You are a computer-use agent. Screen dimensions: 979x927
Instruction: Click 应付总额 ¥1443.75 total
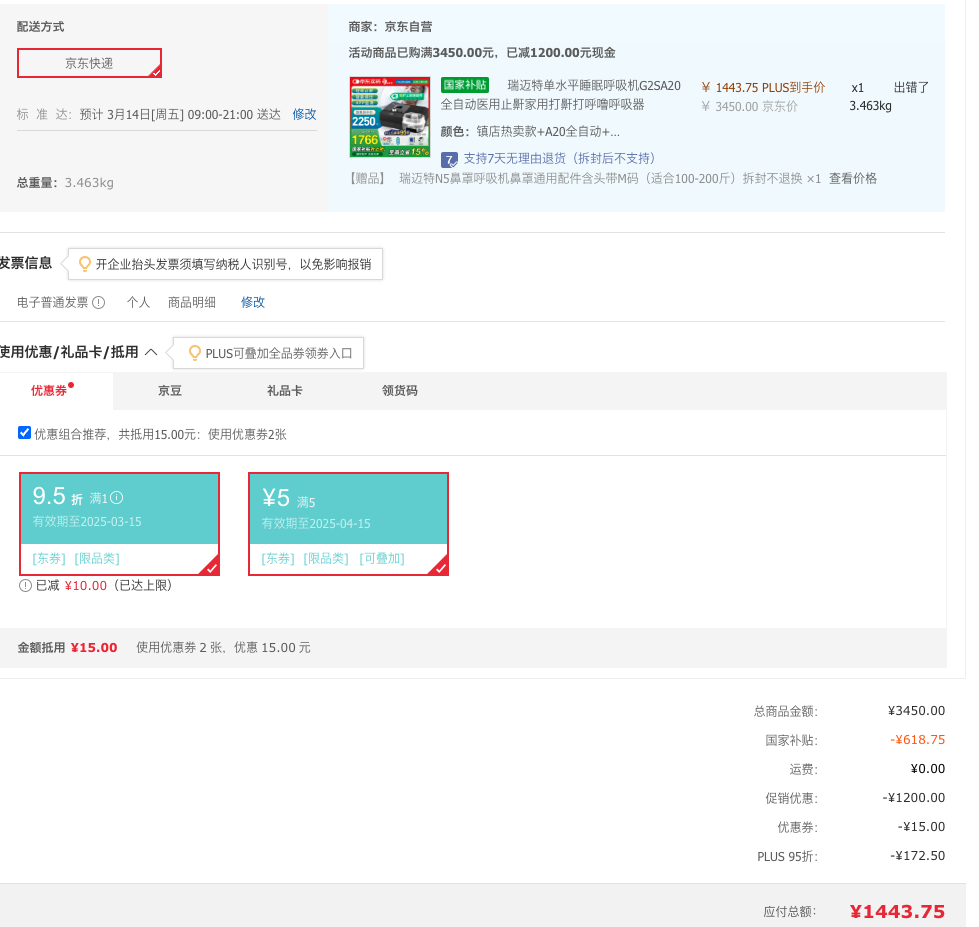[897, 911]
